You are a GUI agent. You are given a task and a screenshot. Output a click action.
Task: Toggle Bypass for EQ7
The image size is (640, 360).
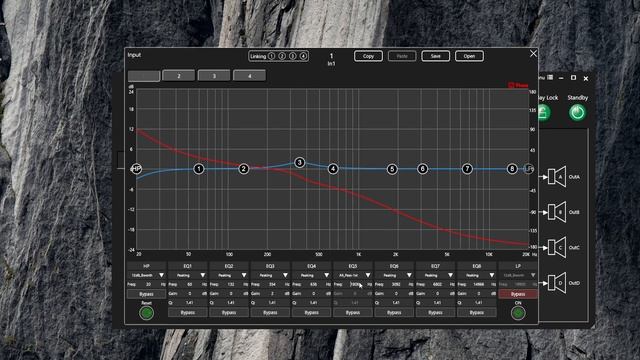coord(436,312)
